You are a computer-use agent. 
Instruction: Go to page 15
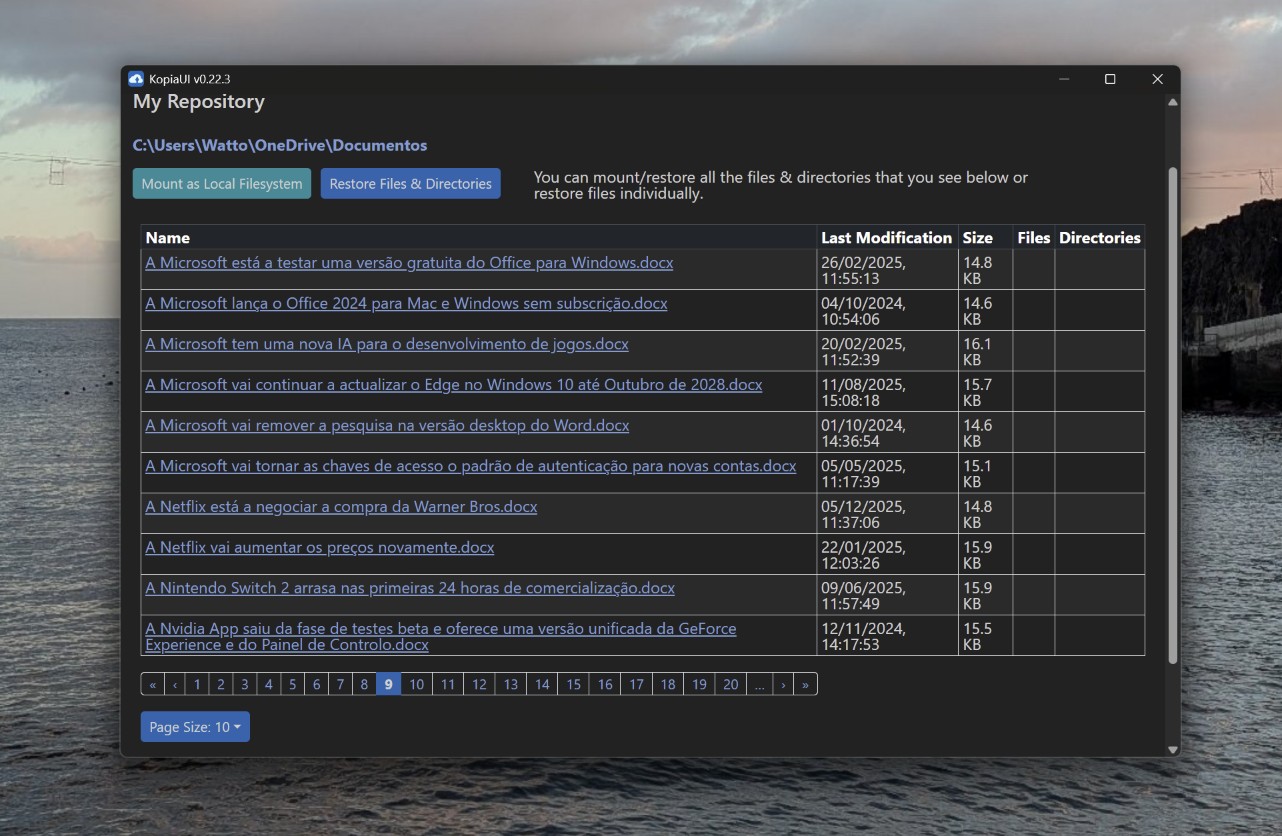(574, 684)
